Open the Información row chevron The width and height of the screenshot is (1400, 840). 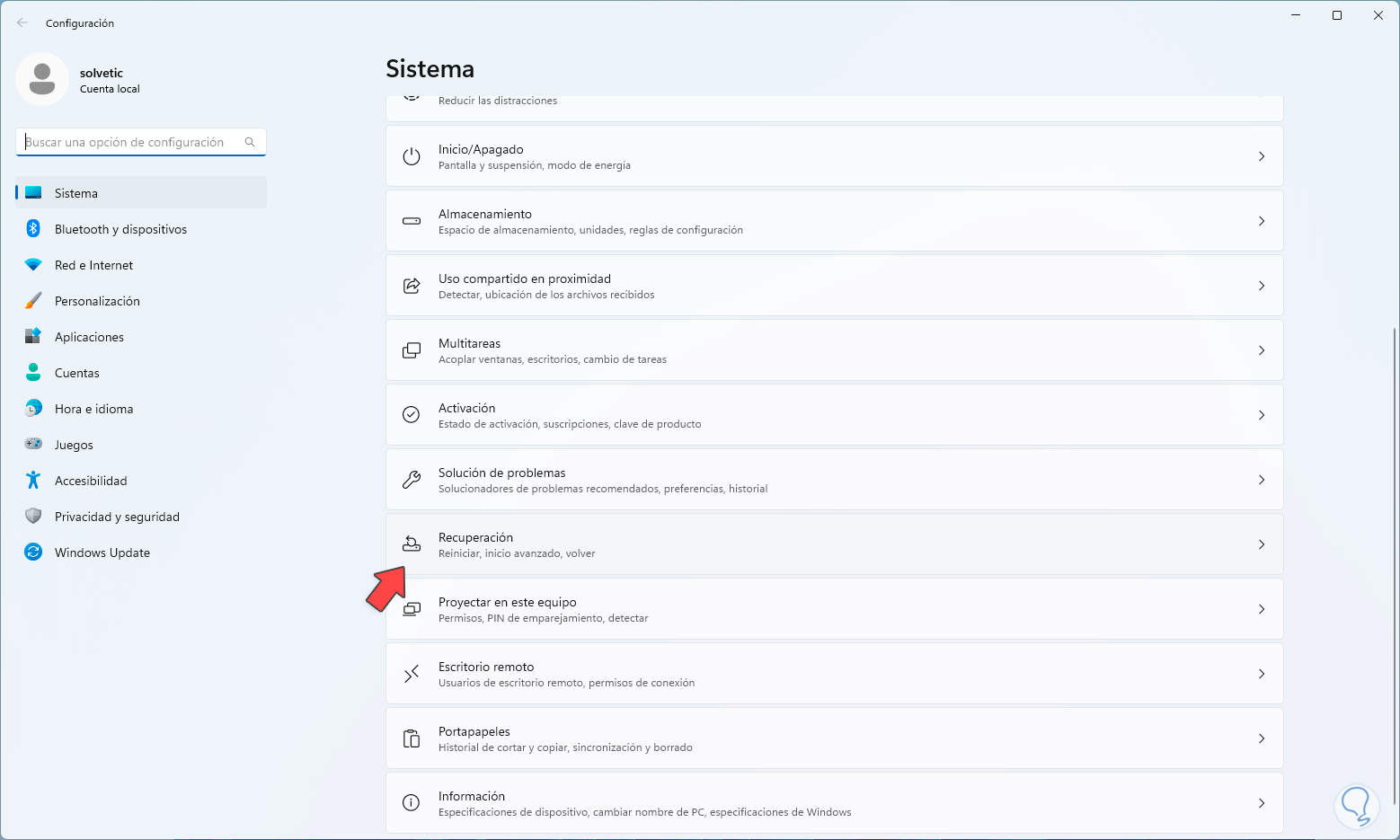tap(1262, 803)
